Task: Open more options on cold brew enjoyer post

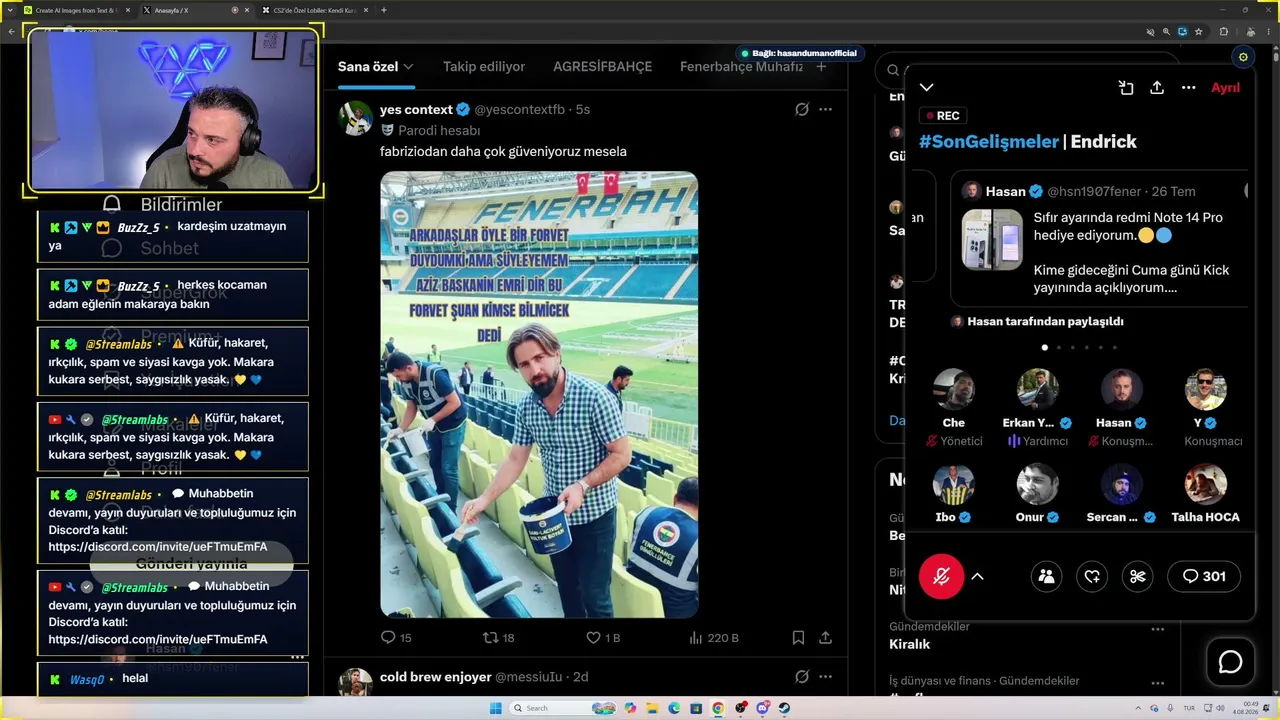Action: tap(825, 677)
